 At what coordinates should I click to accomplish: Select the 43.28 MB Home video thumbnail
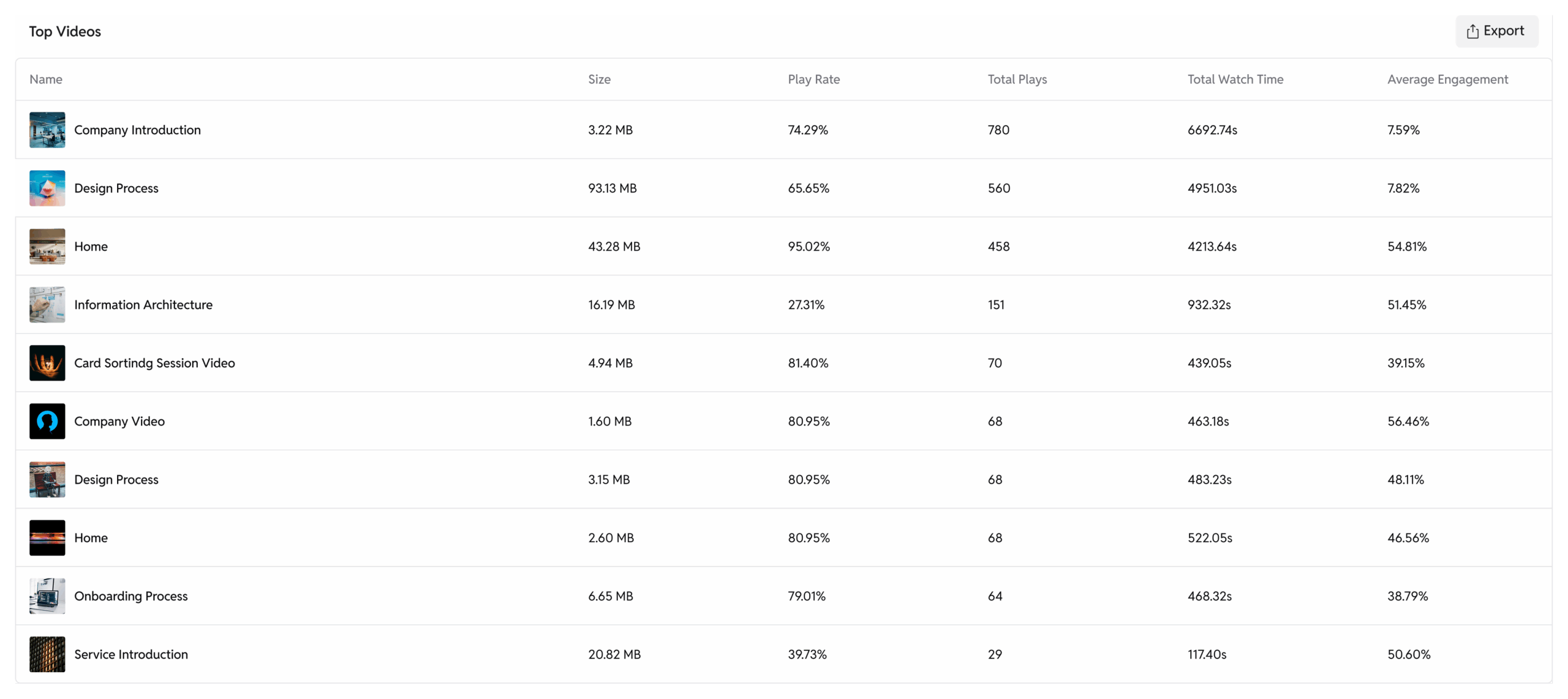point(47,246)
